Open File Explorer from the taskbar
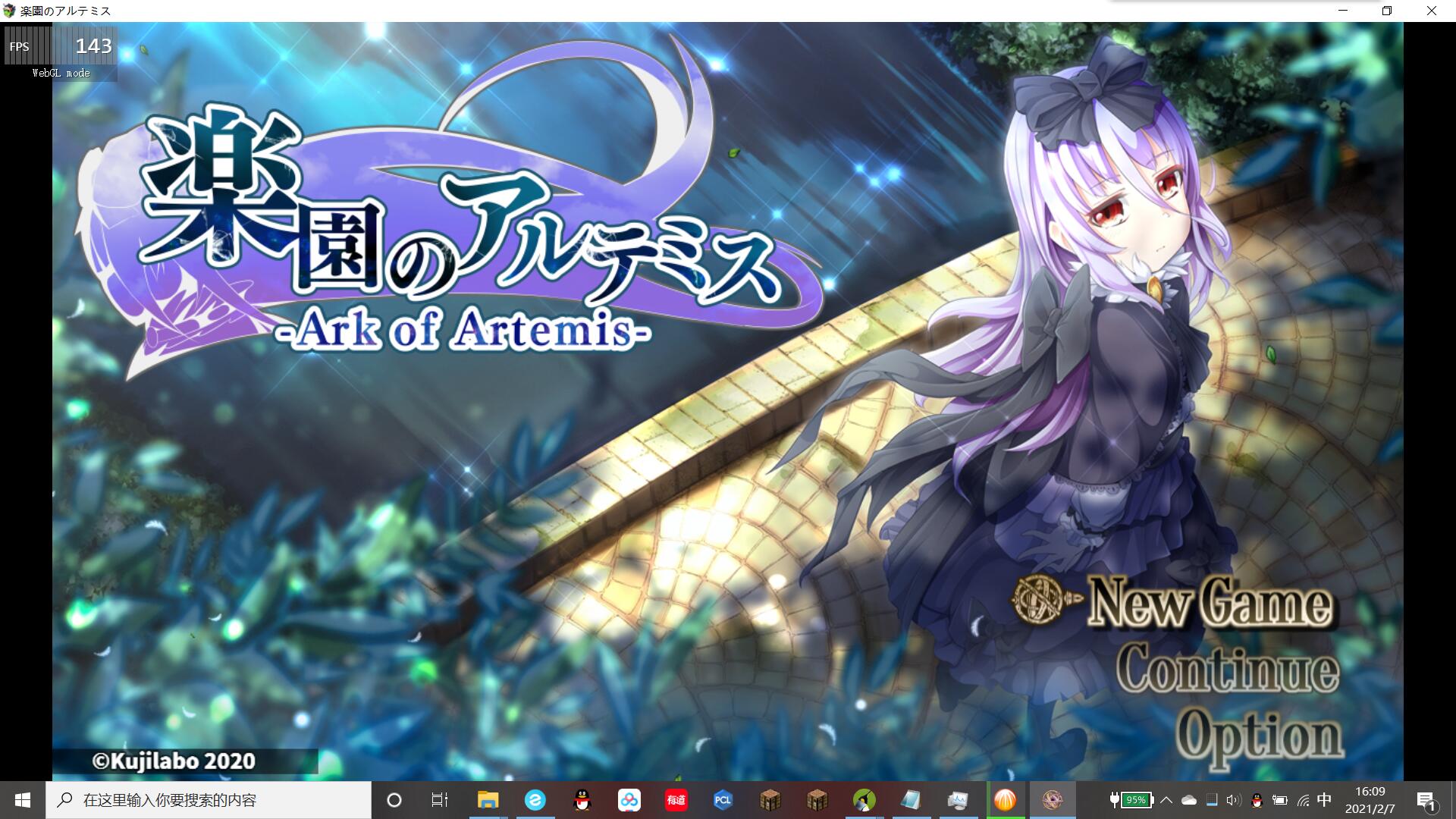This screenshot has width=1456, height=819. [488, 800]
